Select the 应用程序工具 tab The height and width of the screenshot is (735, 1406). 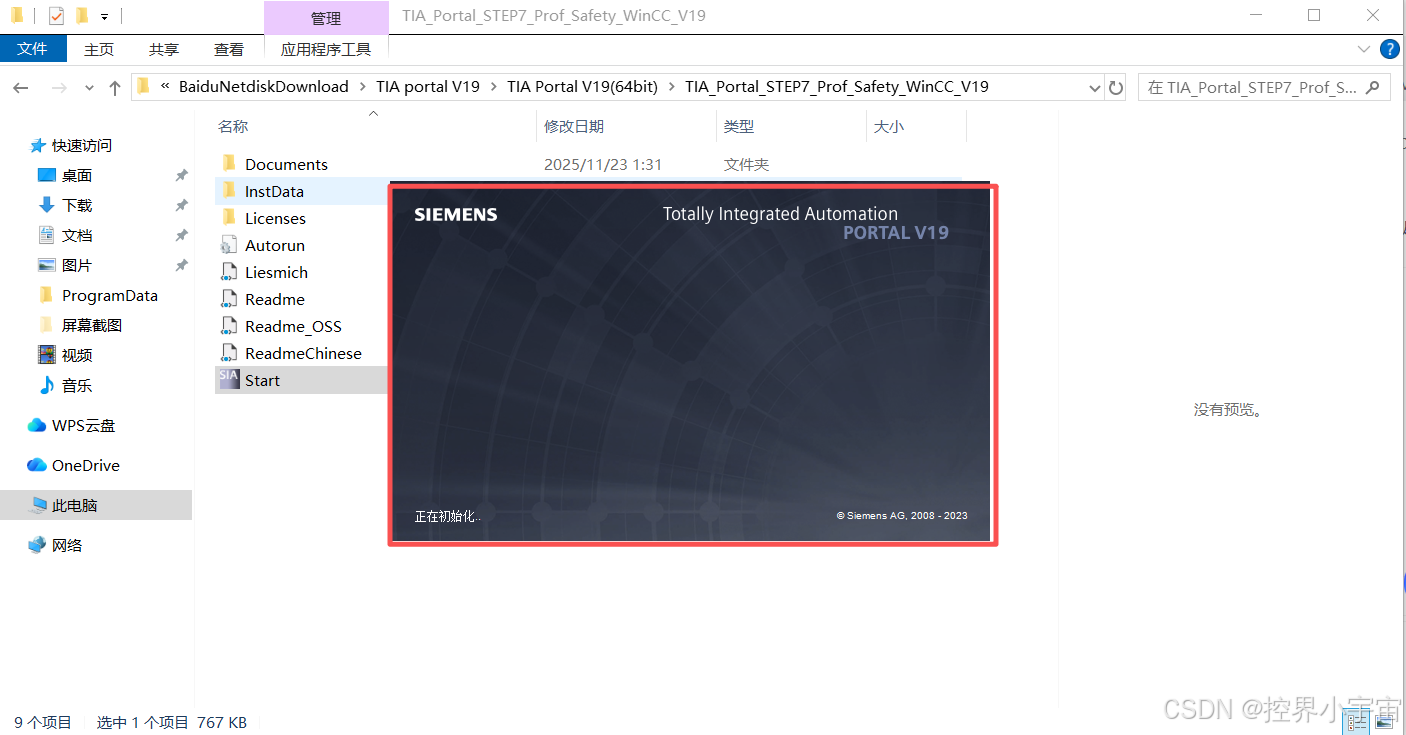click(325, 49)
